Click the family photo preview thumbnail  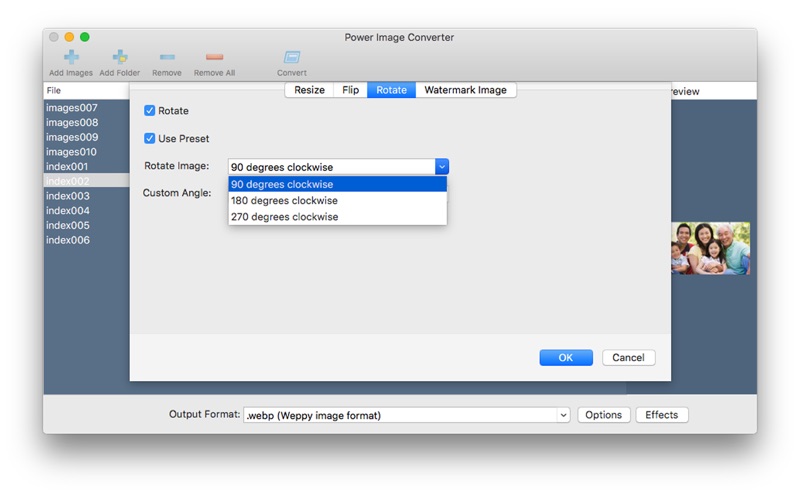point(710,248)
